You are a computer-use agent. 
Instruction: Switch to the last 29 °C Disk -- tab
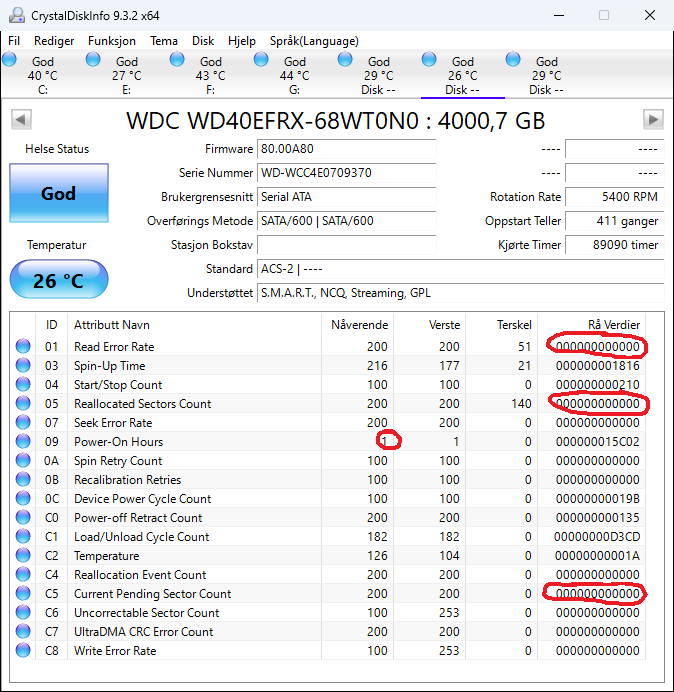click(546, 75)
